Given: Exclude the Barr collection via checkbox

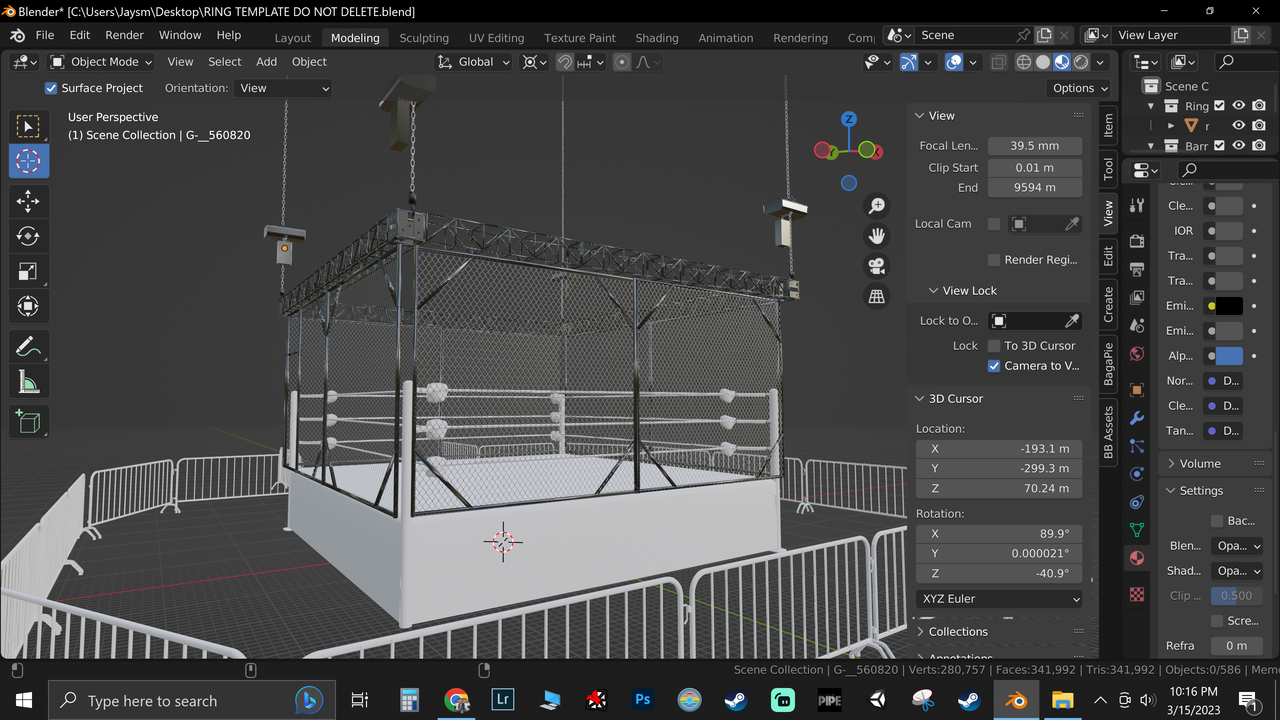Looking at the screenshot, I should [1219, 146].
